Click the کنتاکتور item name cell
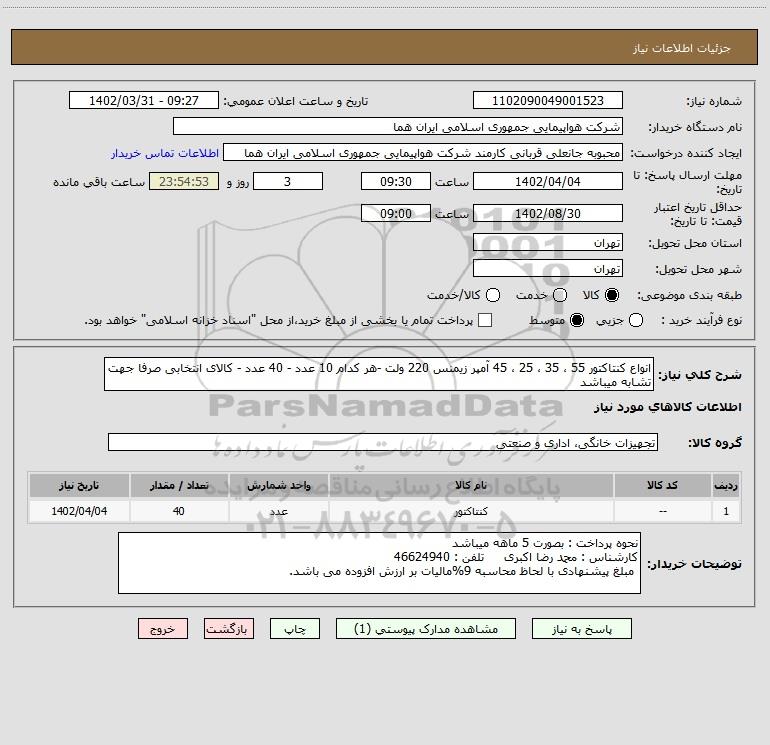This screenshot has height=745, width=770. (471, 511)
